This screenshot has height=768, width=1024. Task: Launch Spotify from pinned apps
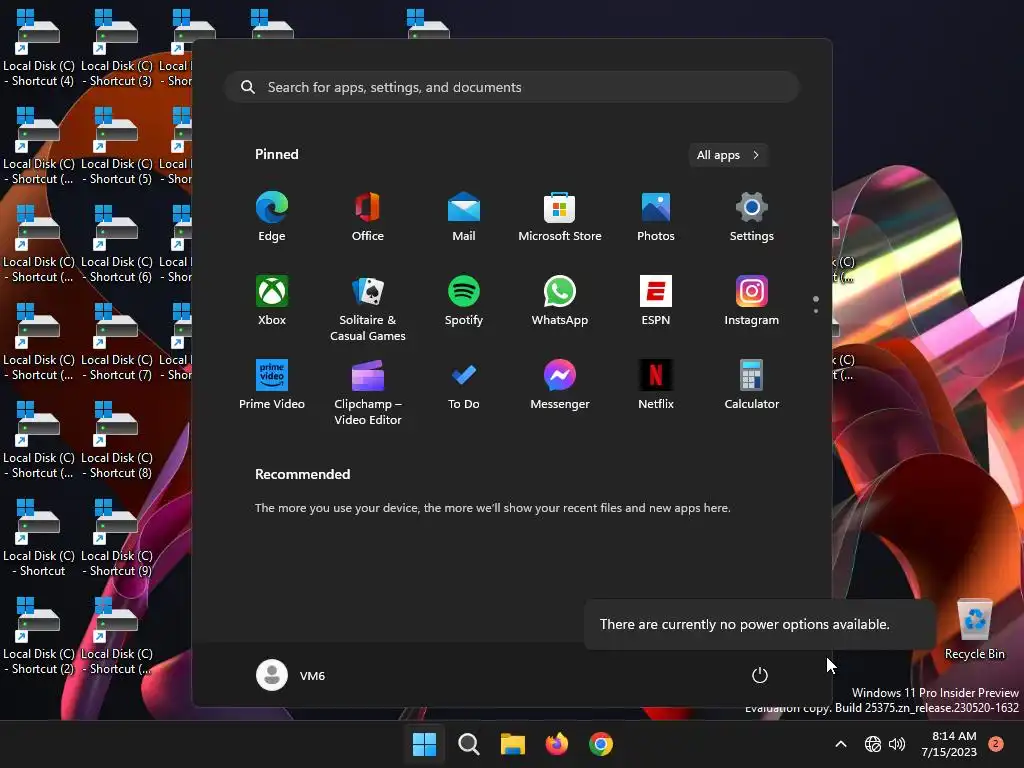(464, 301)
